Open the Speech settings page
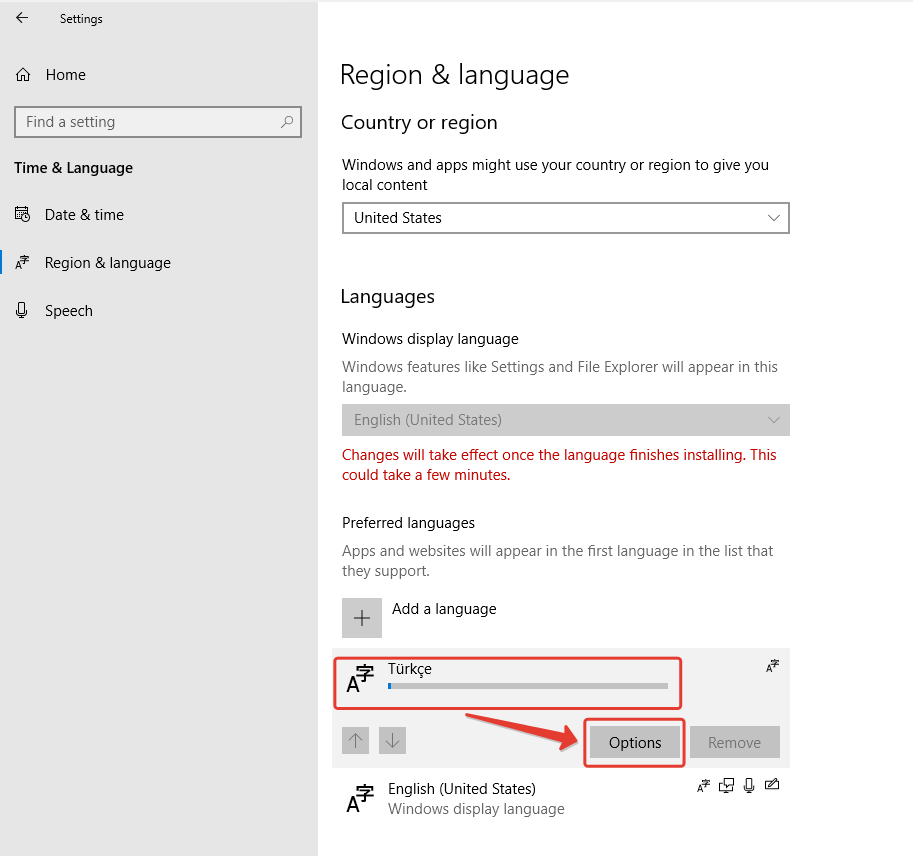This screenshot has height=856, width=913. [x=68, y=311]
